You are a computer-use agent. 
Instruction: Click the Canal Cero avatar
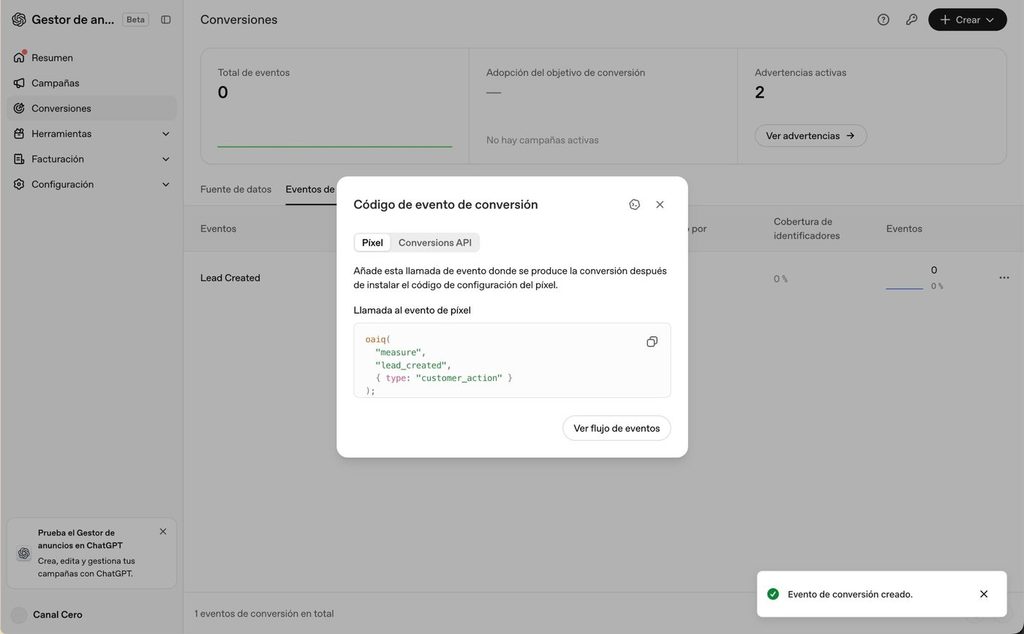19,614
